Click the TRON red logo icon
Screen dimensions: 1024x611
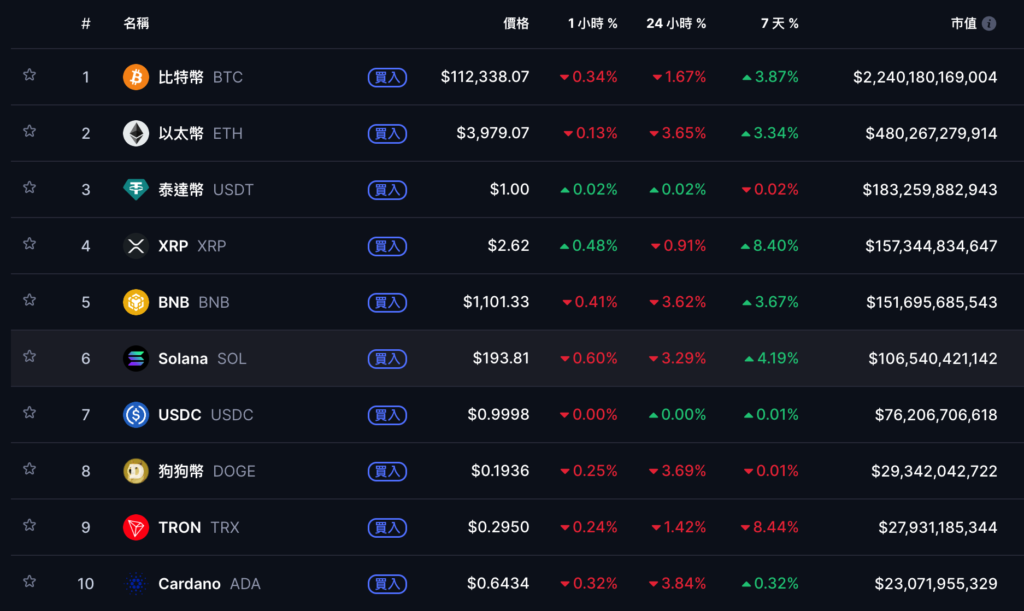(x=136, y=527)
